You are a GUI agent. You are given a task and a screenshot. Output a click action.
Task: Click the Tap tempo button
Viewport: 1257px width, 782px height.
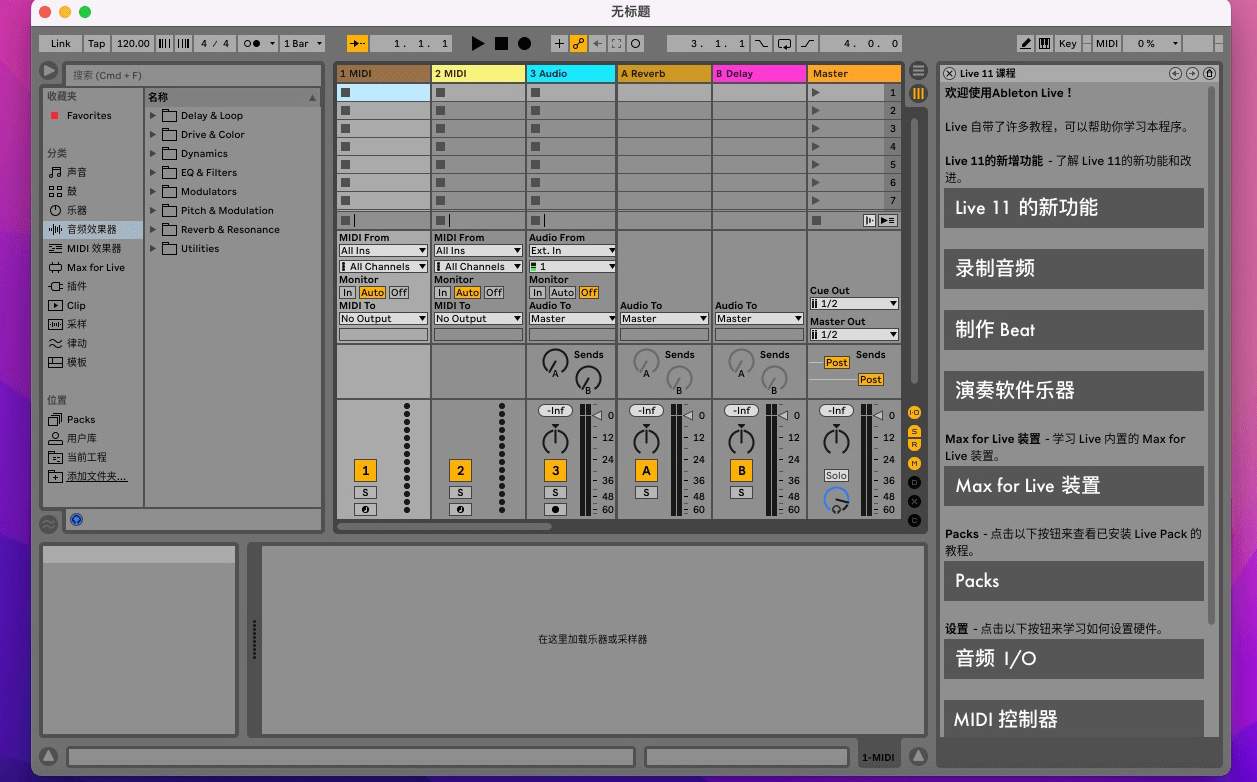[x=96, y=44]
